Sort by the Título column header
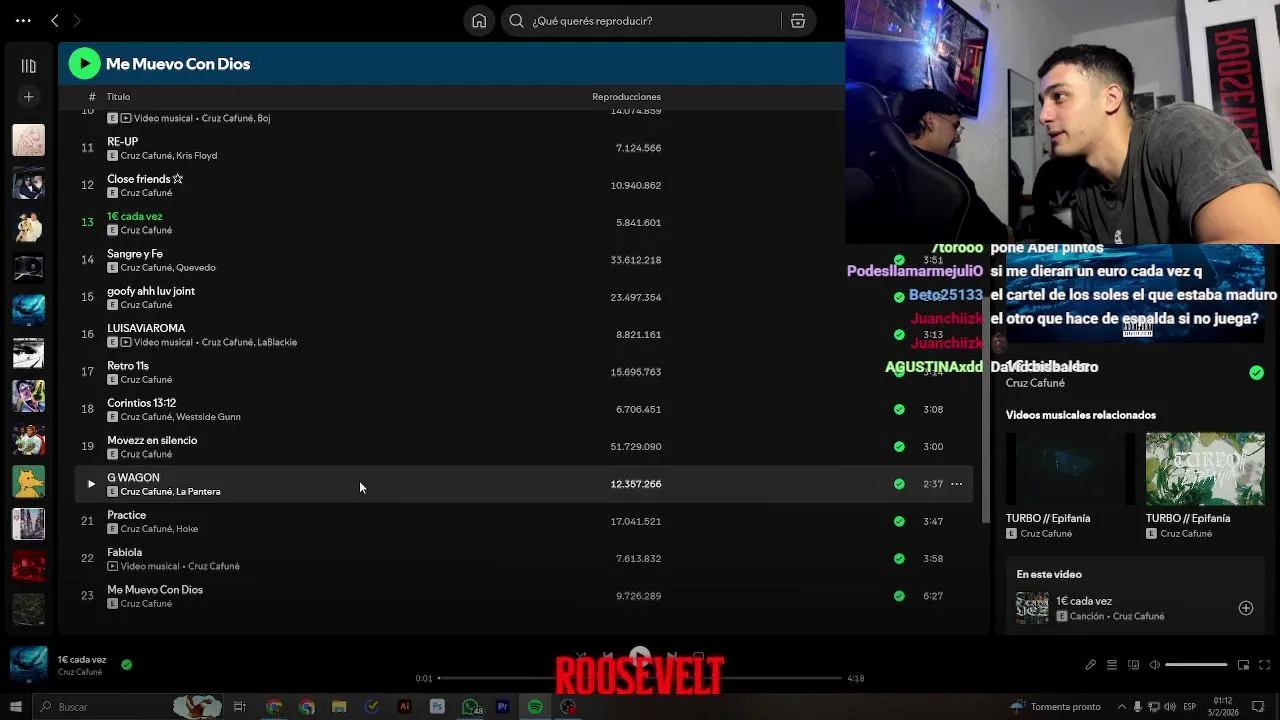 (x=118, y=97)
